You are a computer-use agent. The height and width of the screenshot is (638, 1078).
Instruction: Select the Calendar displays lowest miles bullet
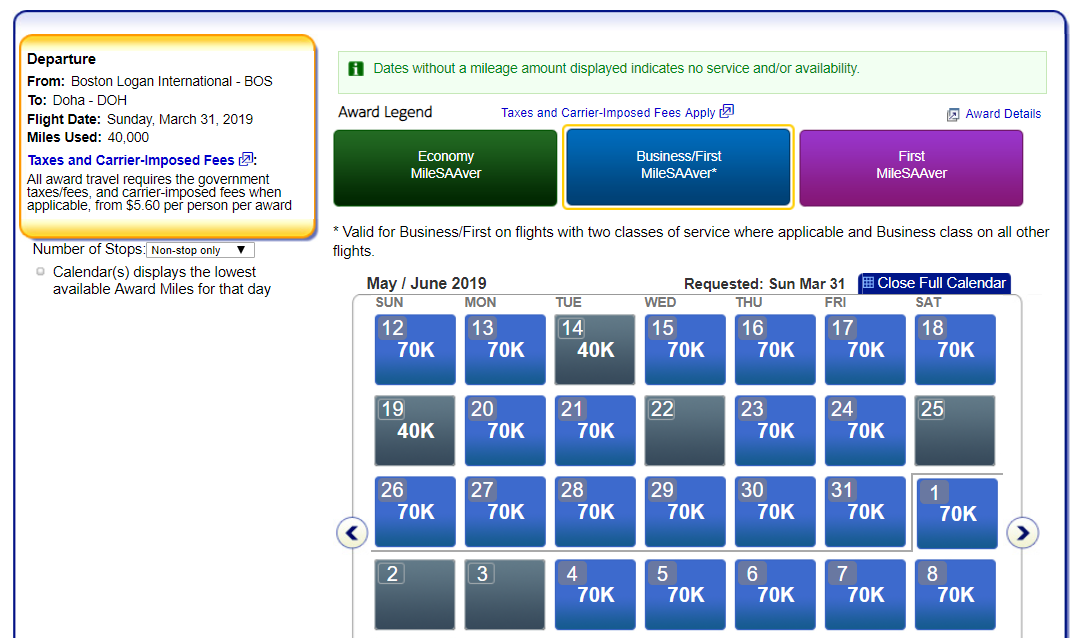(41, 272)
